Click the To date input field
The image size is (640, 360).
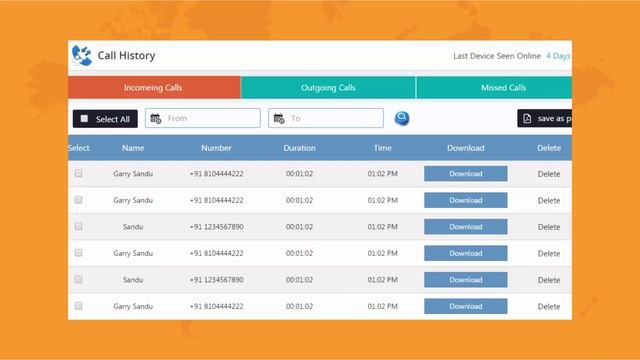(x=326, y=118)
